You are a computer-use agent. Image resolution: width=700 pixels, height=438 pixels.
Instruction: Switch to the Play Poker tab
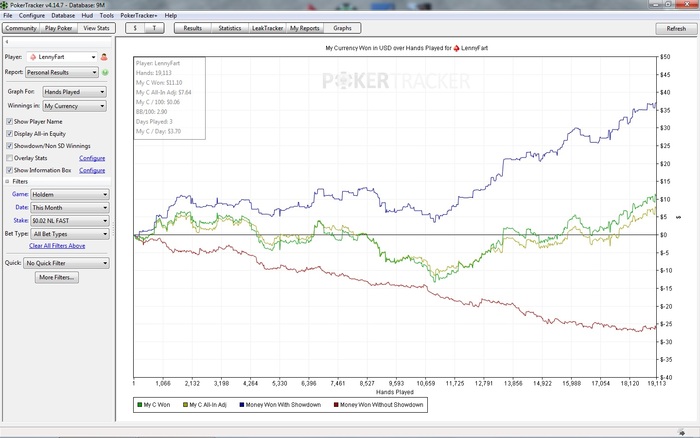point(58,28)
